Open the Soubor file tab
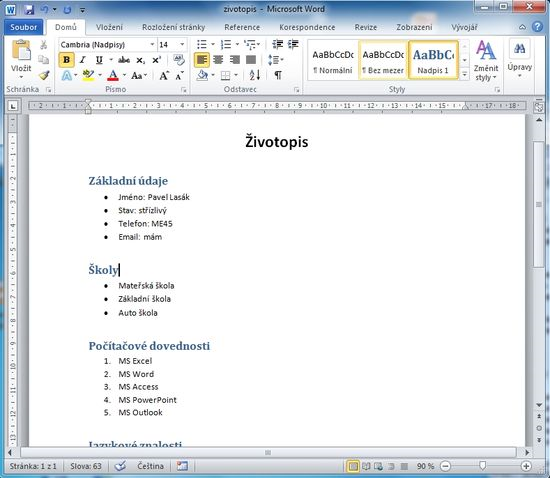 coord(24,27)
